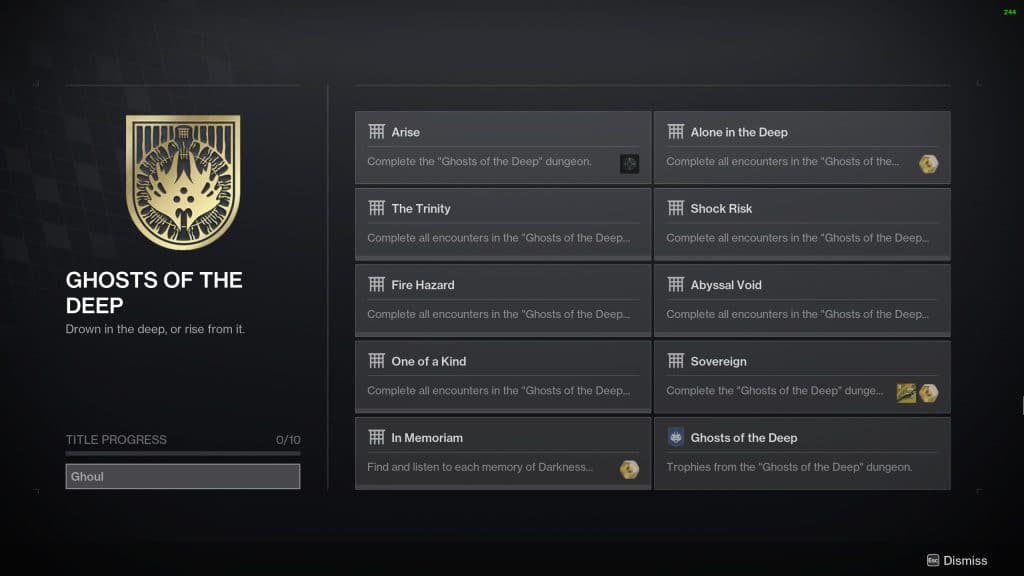Click the Dismiss button

[x=957, y=560]
